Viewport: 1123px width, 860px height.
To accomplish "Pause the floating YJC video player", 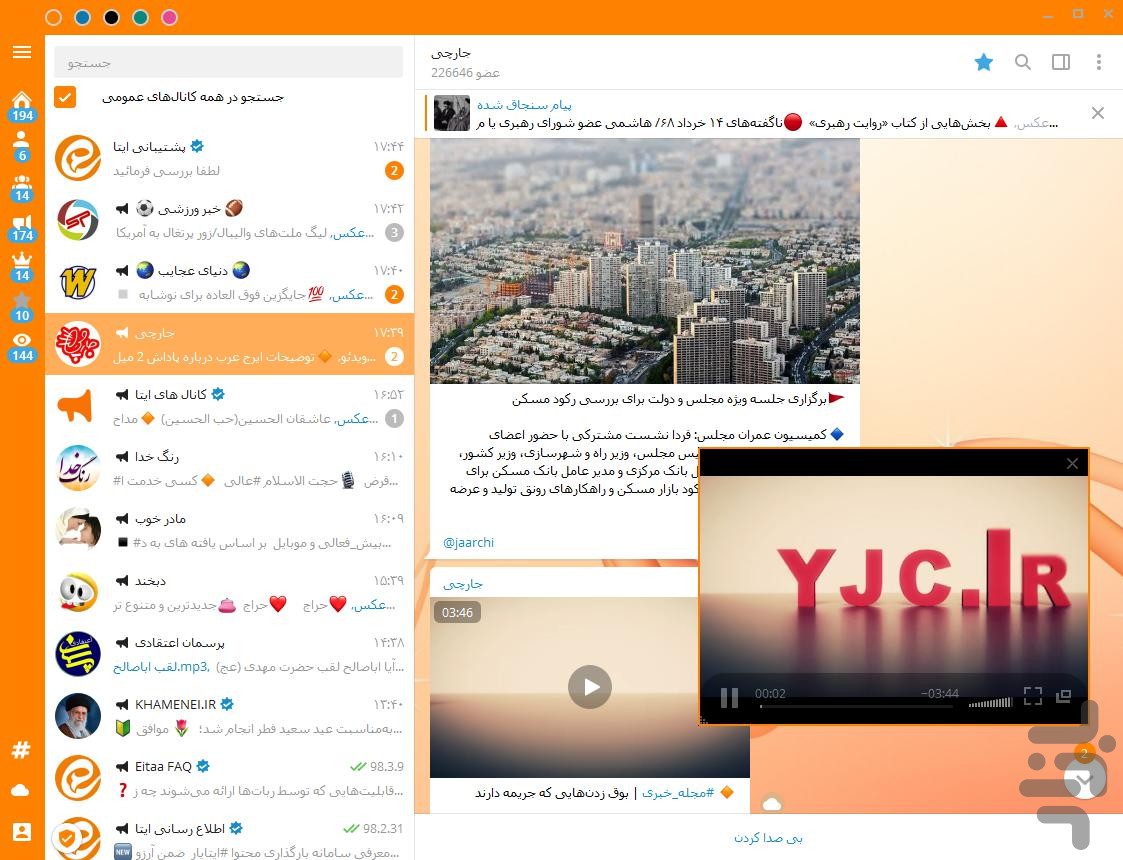I will point(729,697).
